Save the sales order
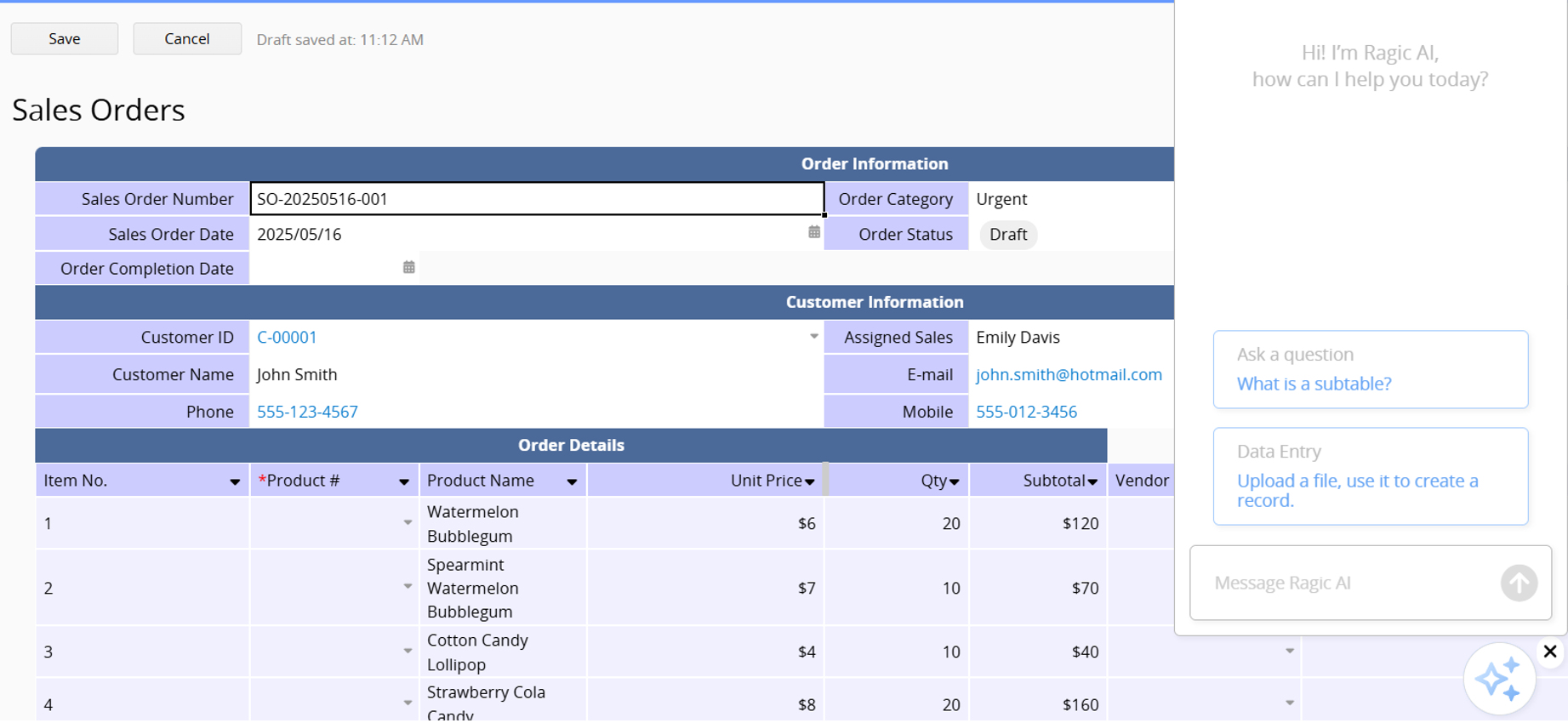This screenshot has width=1568, height=723. [65, 39]
